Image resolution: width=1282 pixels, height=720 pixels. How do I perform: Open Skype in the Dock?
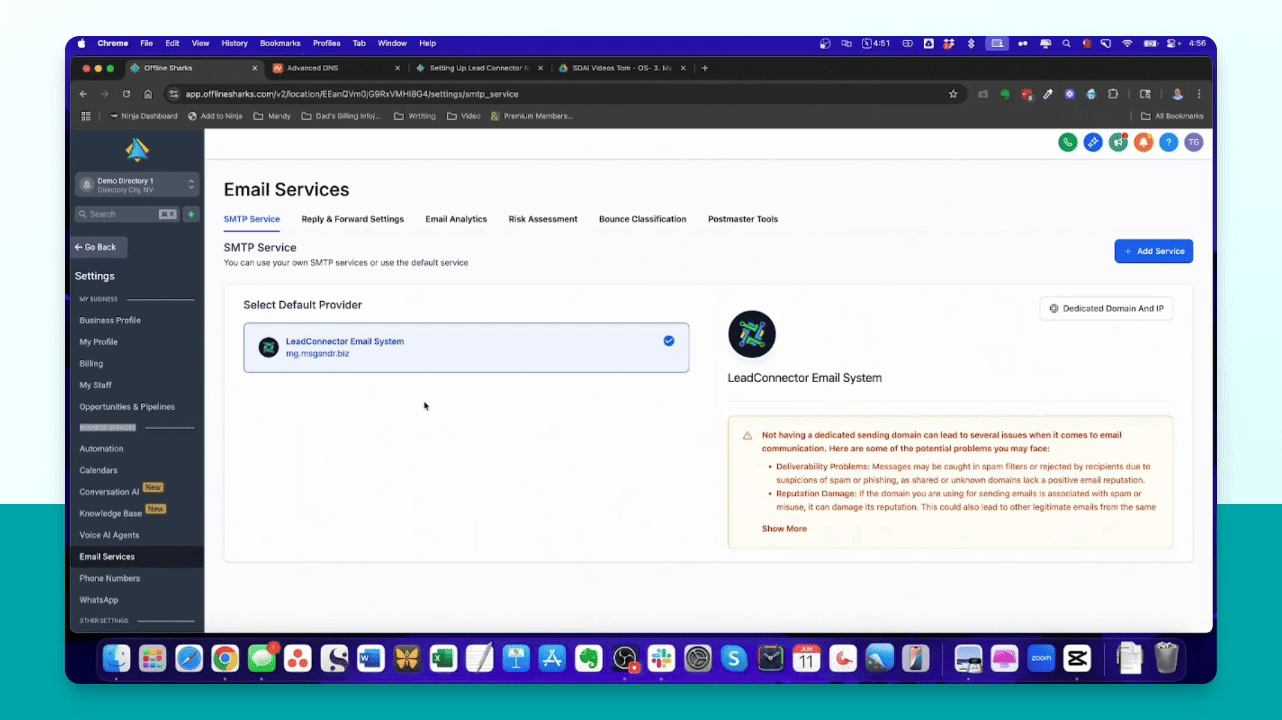pyautogui.click(x=734, y=658)
